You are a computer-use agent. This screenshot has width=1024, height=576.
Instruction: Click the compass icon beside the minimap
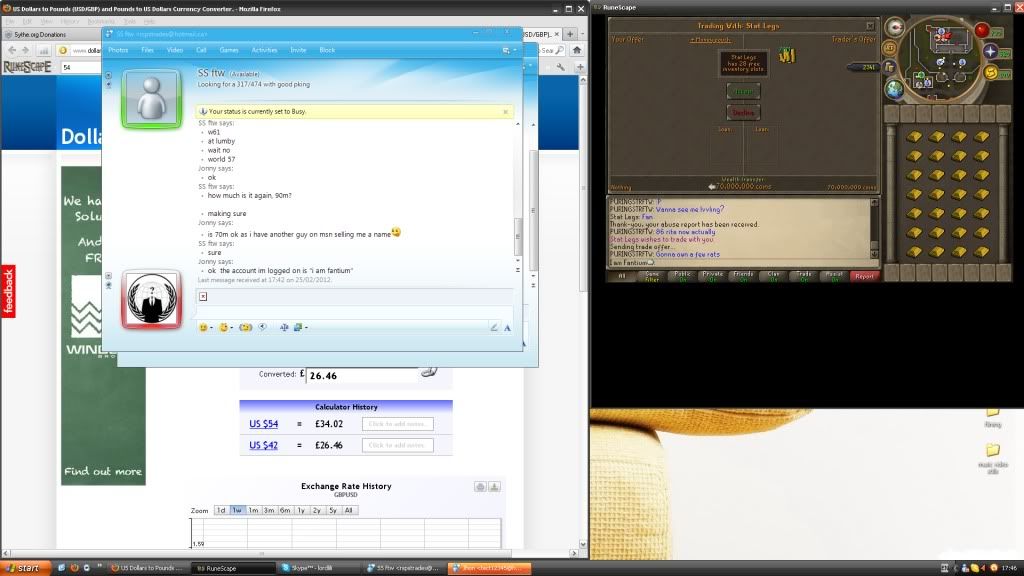pyautogui.click(x=895, y=27)
